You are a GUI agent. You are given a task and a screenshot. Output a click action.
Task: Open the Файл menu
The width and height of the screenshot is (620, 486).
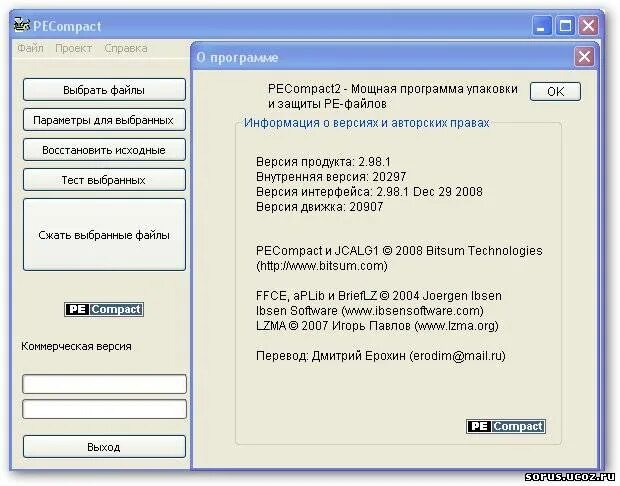(x=30, y=48)
